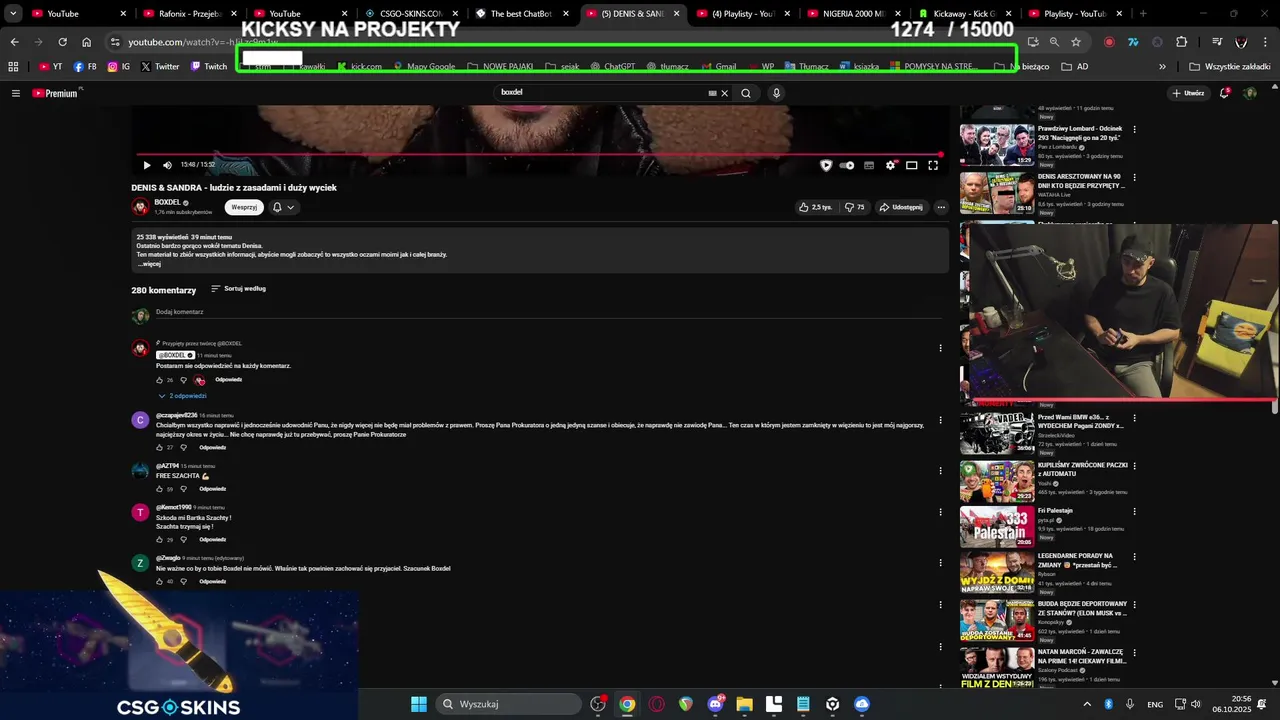This screenshot has height=720, width=1280.
Task: Bookmark this page with star icon
Action: [x=1076, y=42]
